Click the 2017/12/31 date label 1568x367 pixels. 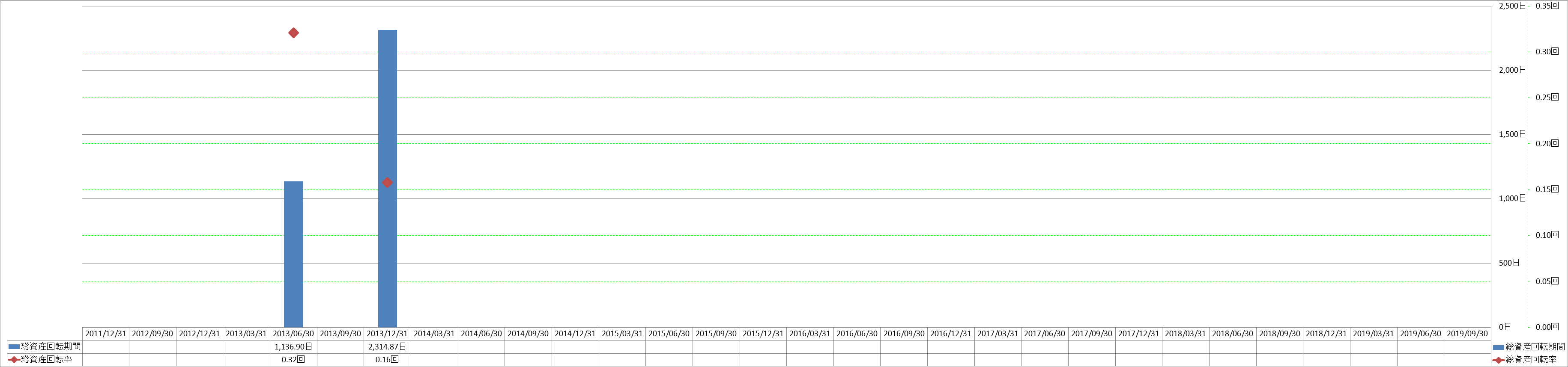tap(1138, 334)
